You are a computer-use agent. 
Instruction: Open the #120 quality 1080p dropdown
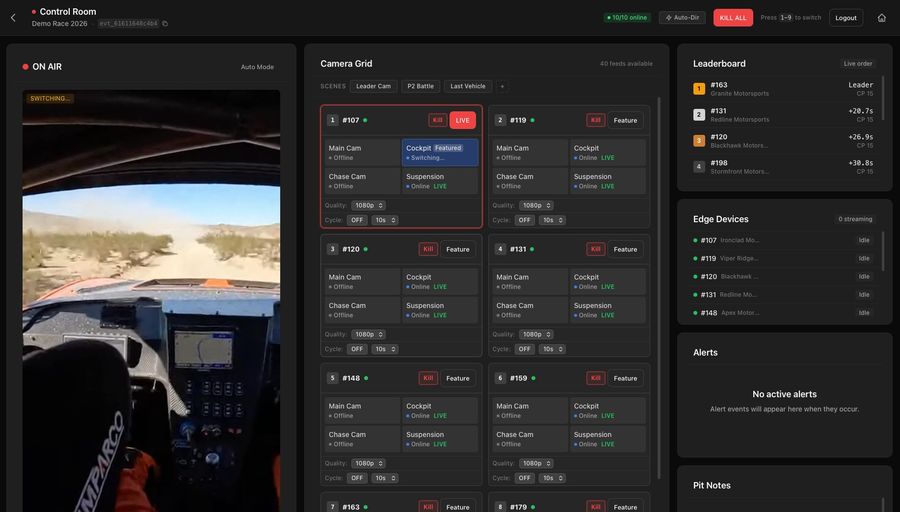(x=368, y=334)
